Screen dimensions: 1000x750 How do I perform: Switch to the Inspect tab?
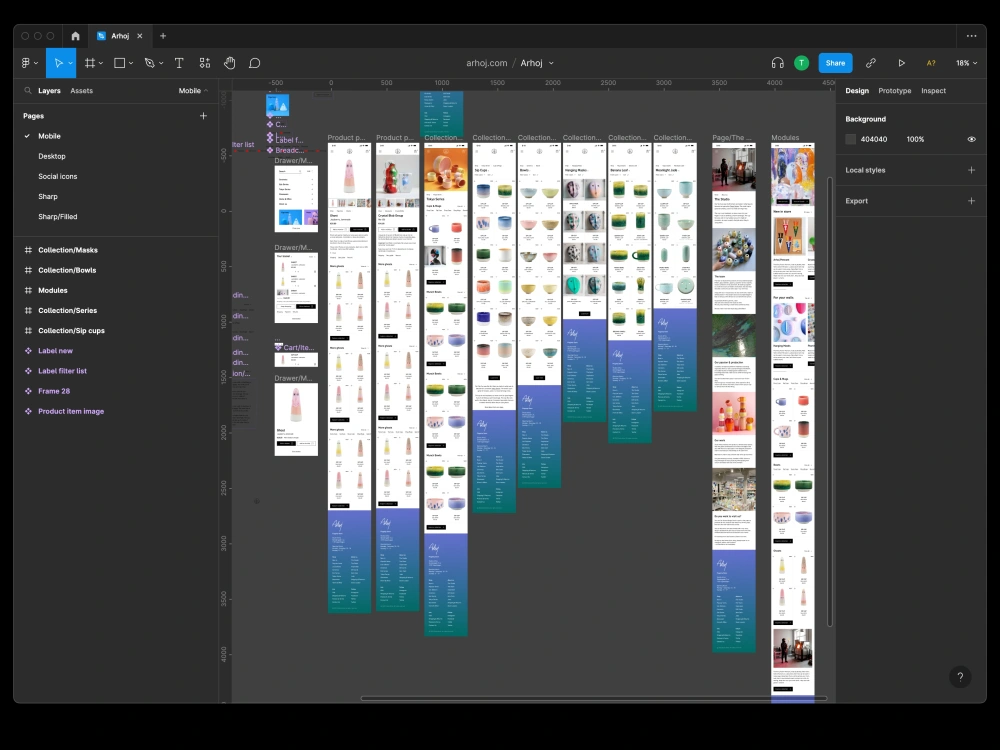click(x=933, y=91)
